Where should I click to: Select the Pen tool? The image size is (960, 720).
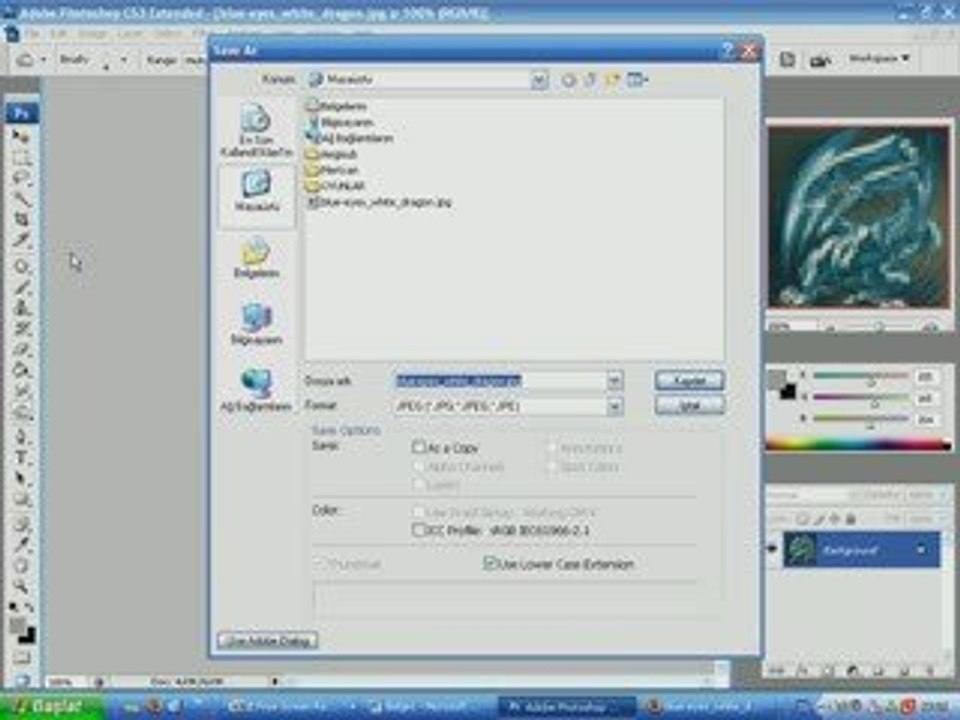21,437
